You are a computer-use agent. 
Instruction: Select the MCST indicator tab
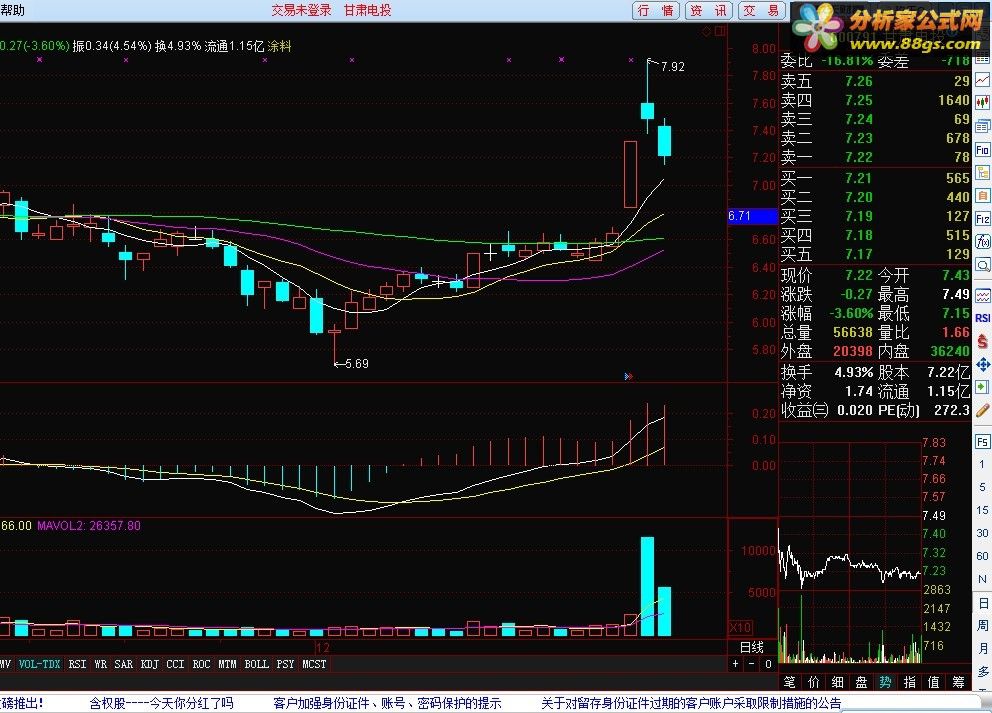[314, 664]
